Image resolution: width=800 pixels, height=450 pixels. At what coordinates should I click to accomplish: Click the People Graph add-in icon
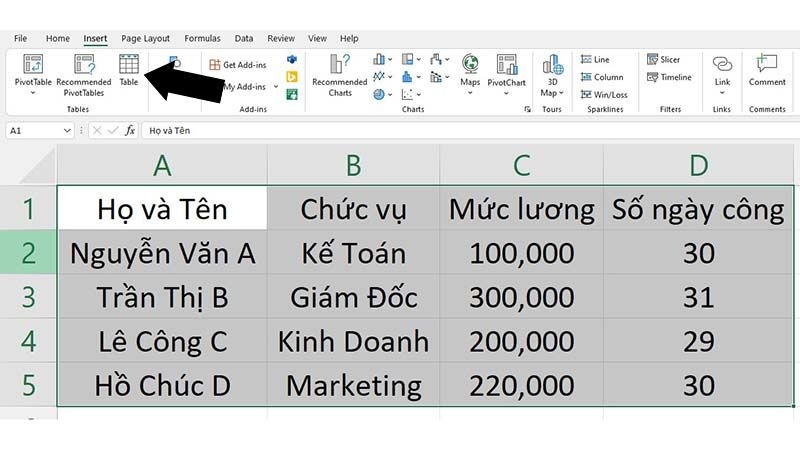click(x=292, y=94)
